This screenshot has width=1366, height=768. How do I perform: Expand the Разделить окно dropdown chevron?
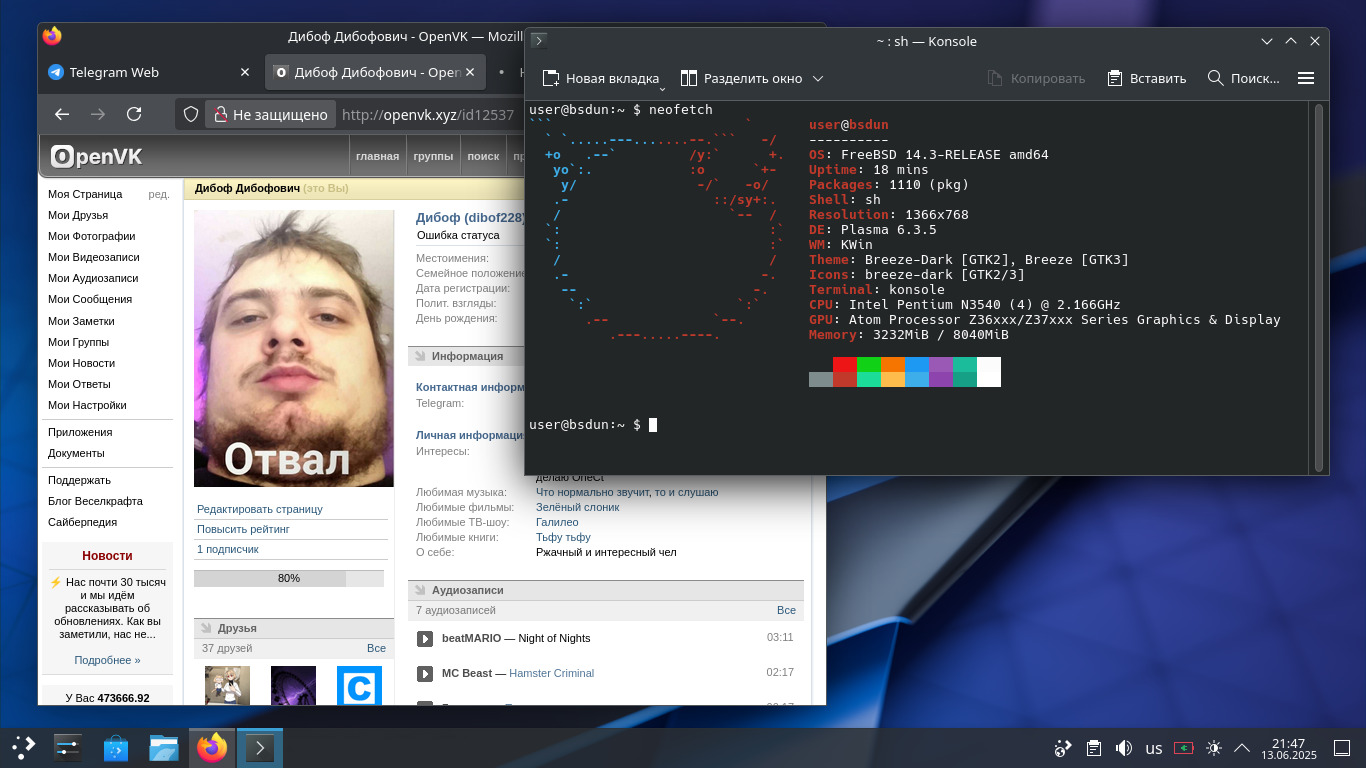pyautogui.click(x=818, y=78)
